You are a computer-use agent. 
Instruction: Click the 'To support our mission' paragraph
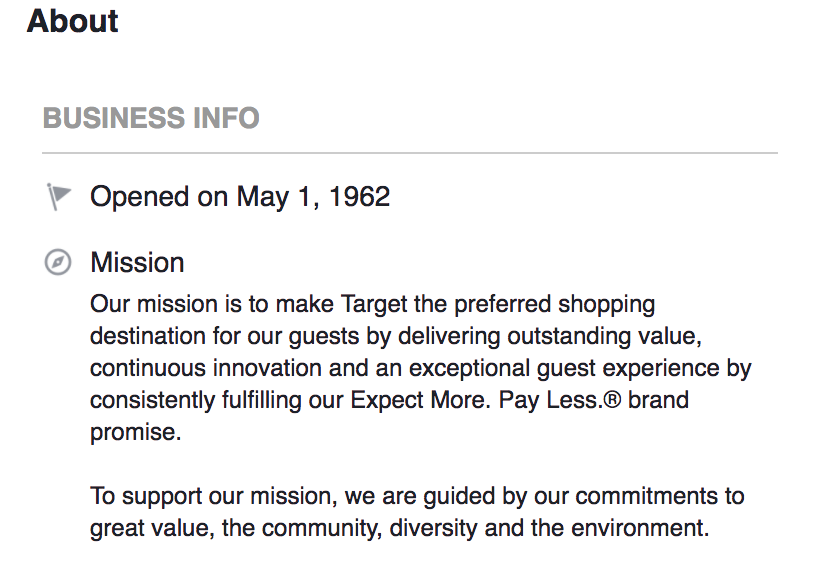pyautogui.click(x=417, y=512)
